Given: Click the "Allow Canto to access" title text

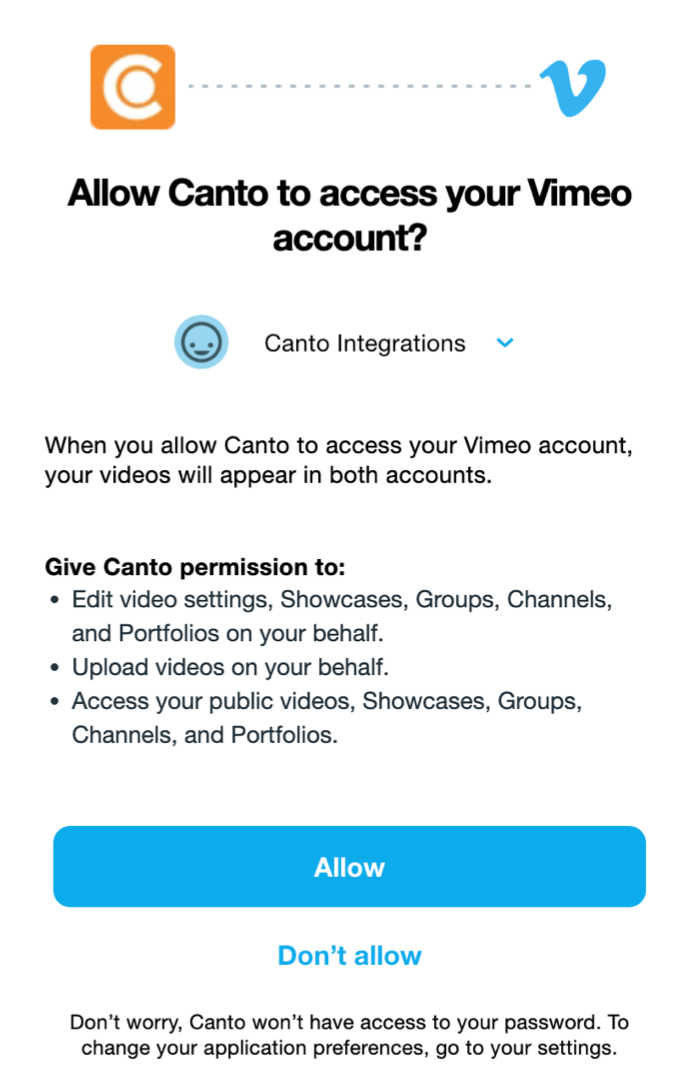Looking at the screenshot, I should (348, 215).
